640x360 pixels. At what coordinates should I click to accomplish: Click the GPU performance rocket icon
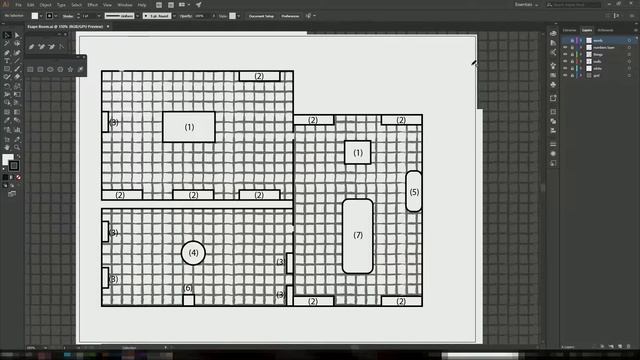coord(198,5)
